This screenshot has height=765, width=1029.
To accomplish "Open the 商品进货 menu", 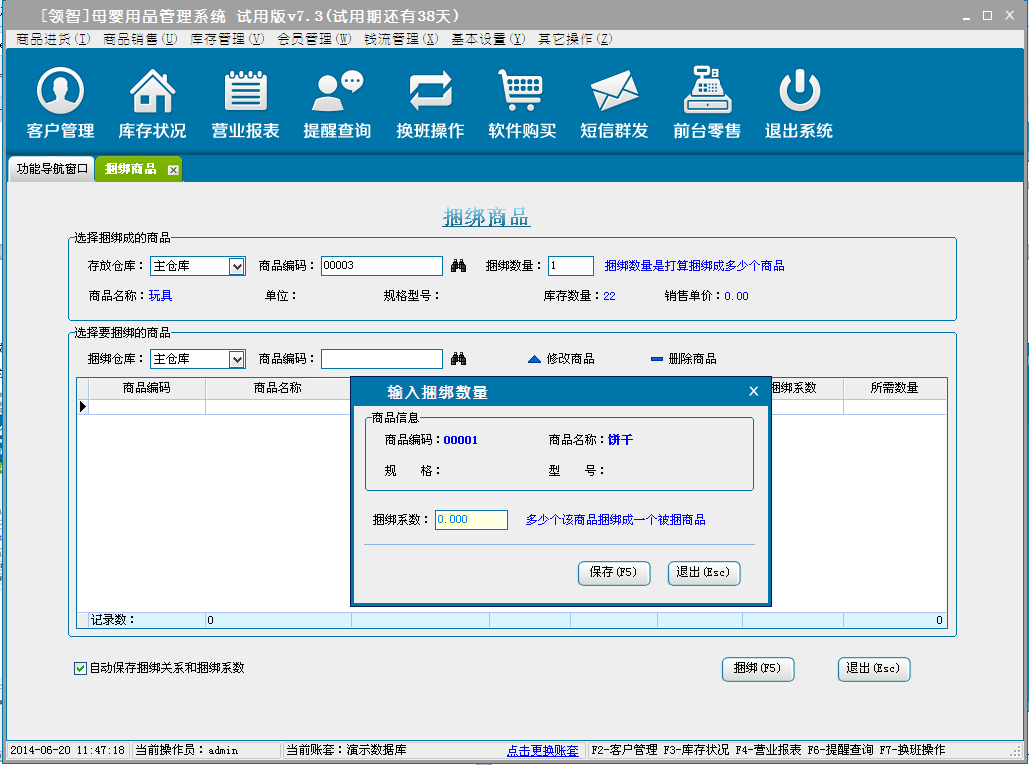I will (53, 39).
